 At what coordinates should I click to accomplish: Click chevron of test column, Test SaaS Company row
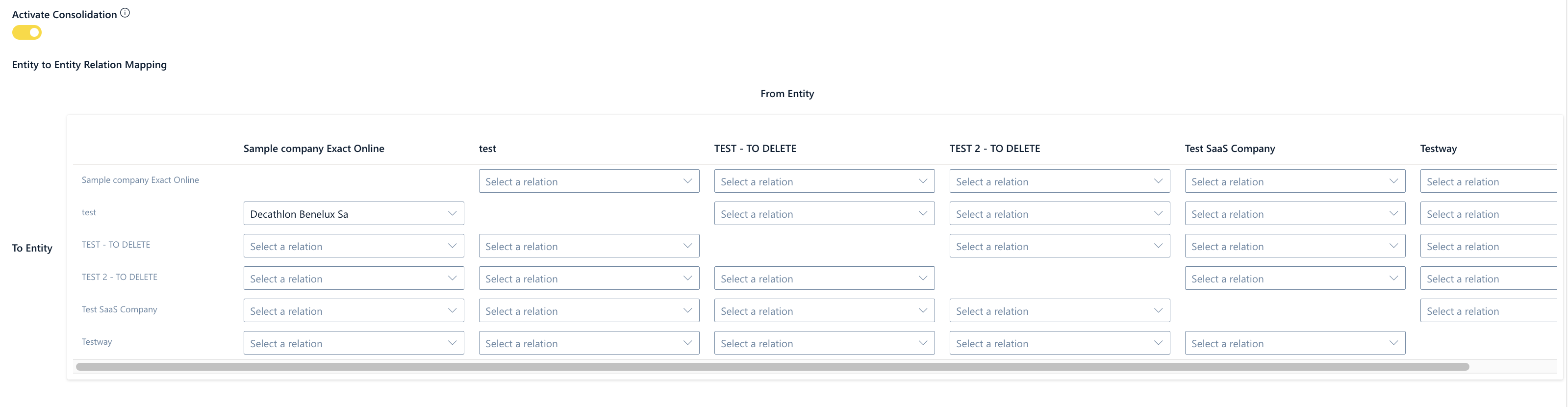[x=687, y=310]
